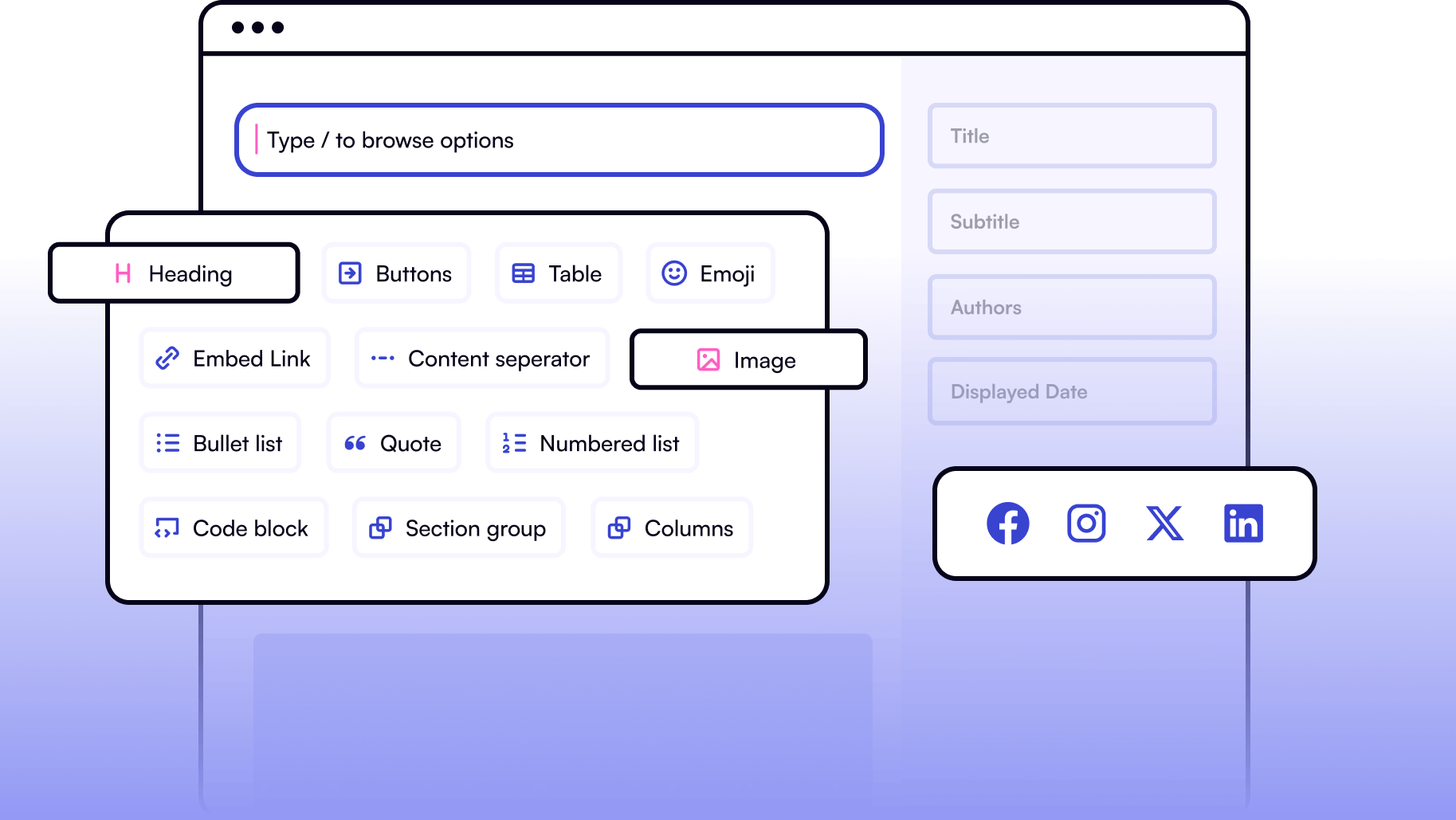Focus the 'Type / to browse options' field
1456x820 pixels.
tap(559, 140)
